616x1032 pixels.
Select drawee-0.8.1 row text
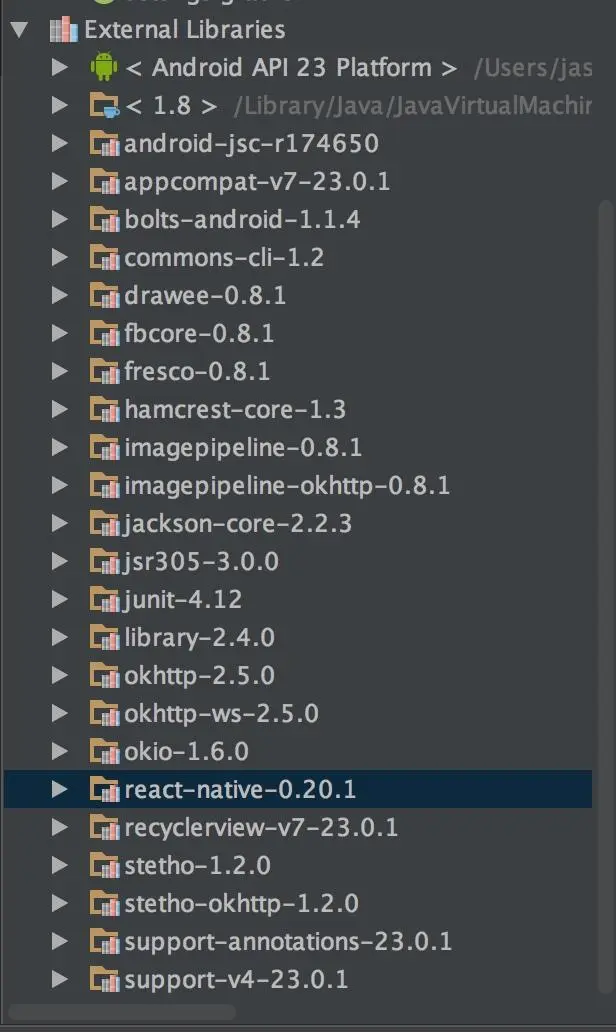coord(205,295)
